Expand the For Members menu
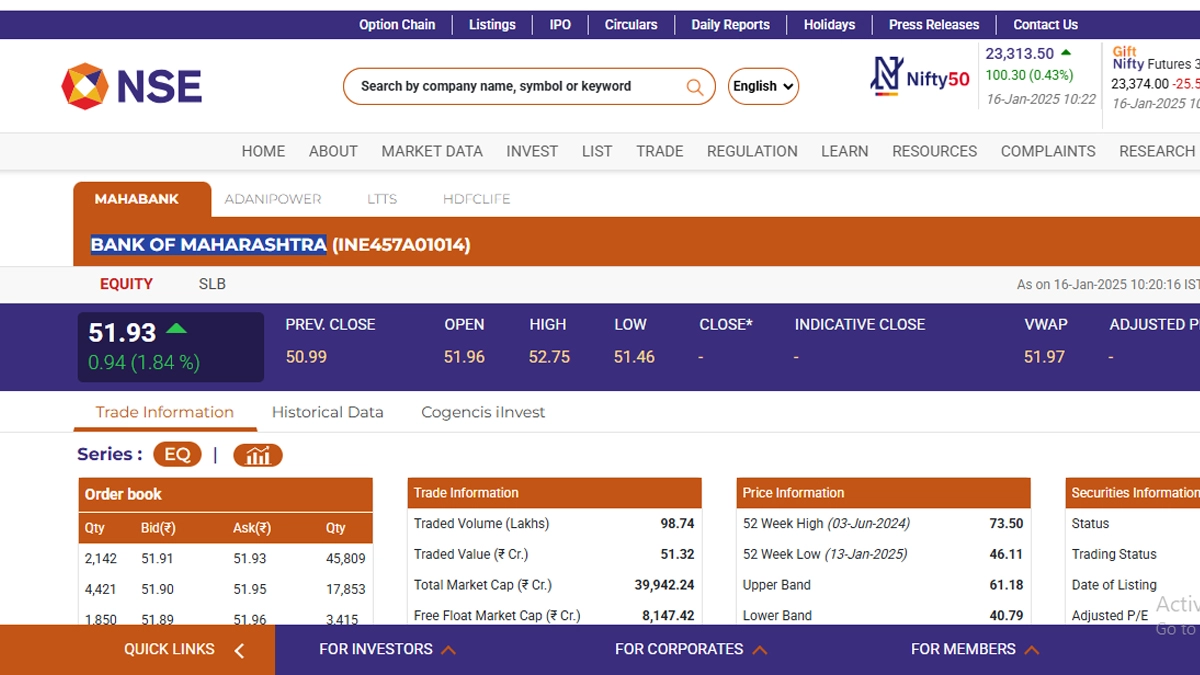This screenshot has width=1200, height=675. click(974, 650)
